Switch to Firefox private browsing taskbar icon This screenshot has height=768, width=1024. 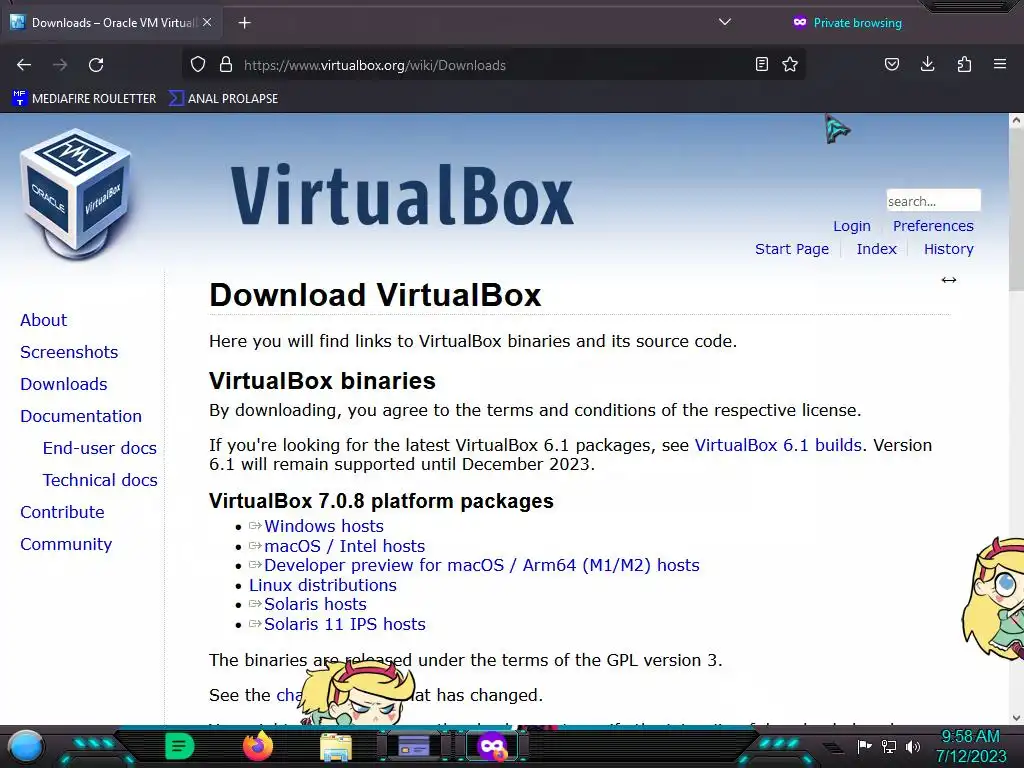tap(492, 746)
